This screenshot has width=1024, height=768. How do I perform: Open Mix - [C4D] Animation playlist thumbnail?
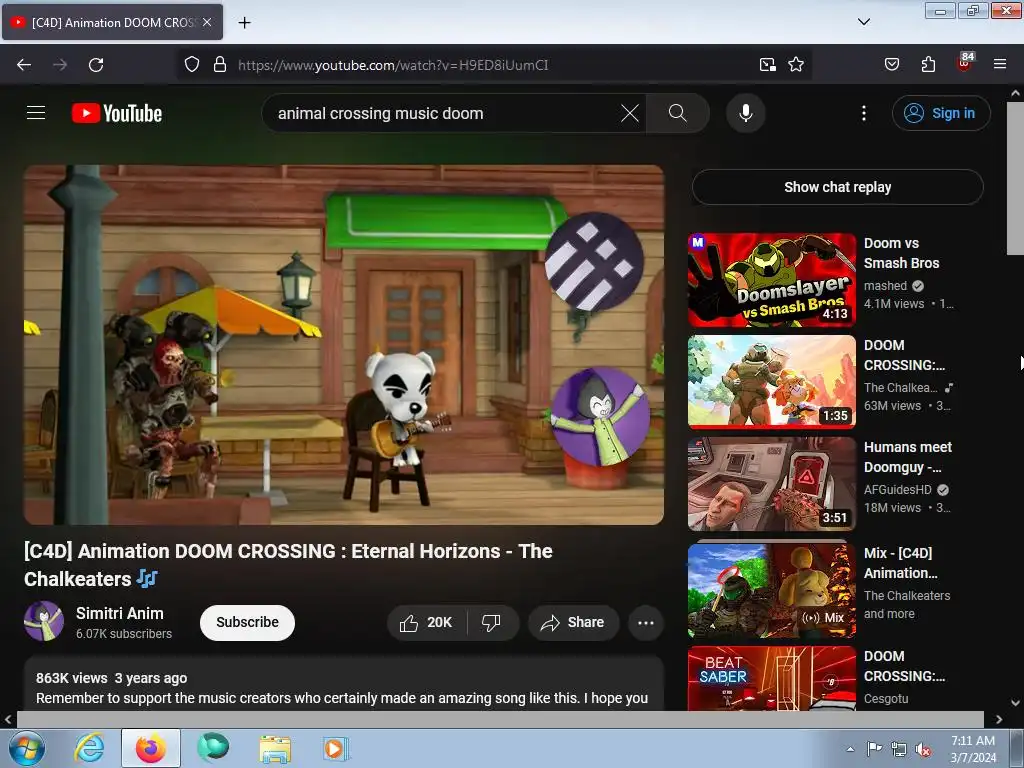coord(772,590)
